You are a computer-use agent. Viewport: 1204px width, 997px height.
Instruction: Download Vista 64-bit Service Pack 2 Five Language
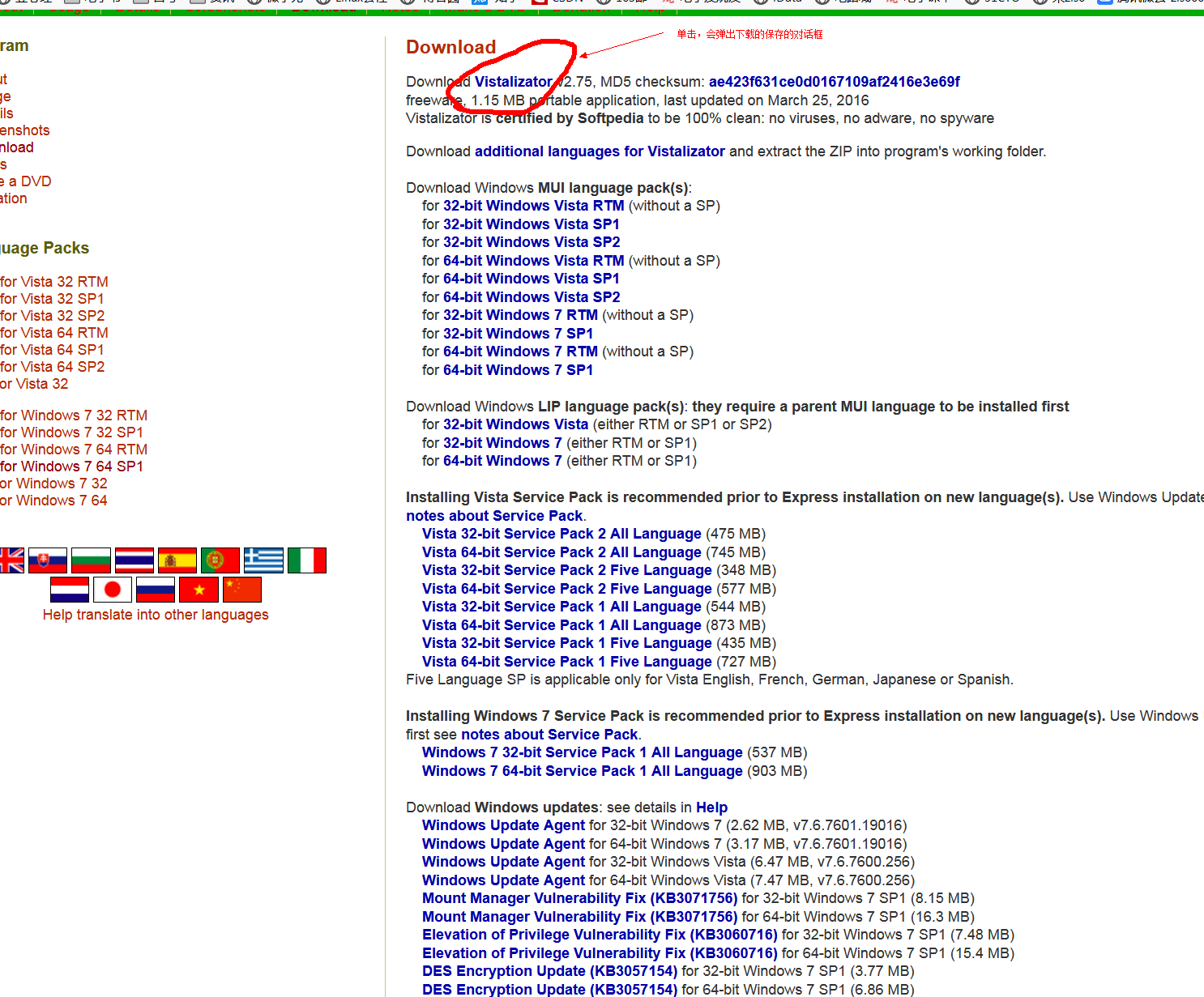pyautogui.click(x=567, y=589)
